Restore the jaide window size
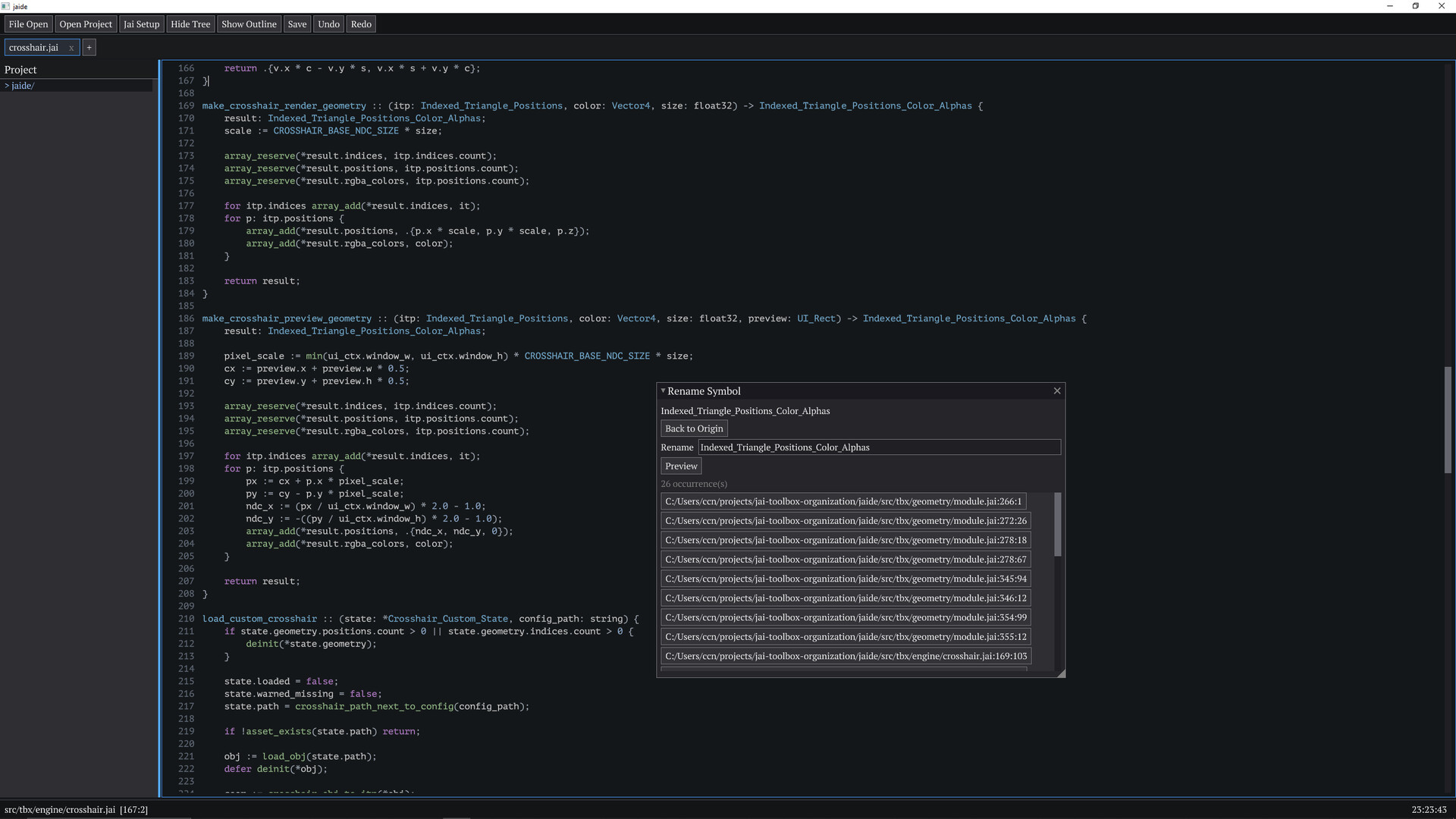This screenshot has height=819, width=1456. tap(1415, 6)
